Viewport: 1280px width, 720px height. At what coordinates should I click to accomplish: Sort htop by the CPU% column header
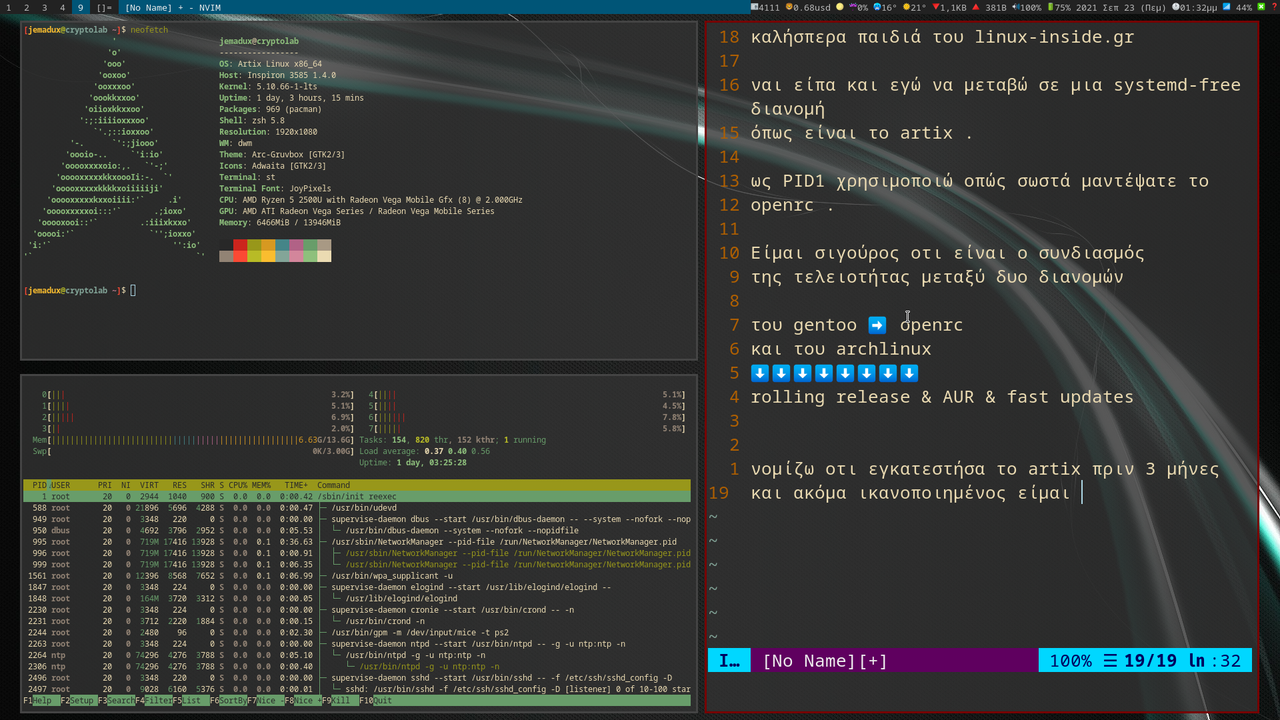[x=238, y=485]
